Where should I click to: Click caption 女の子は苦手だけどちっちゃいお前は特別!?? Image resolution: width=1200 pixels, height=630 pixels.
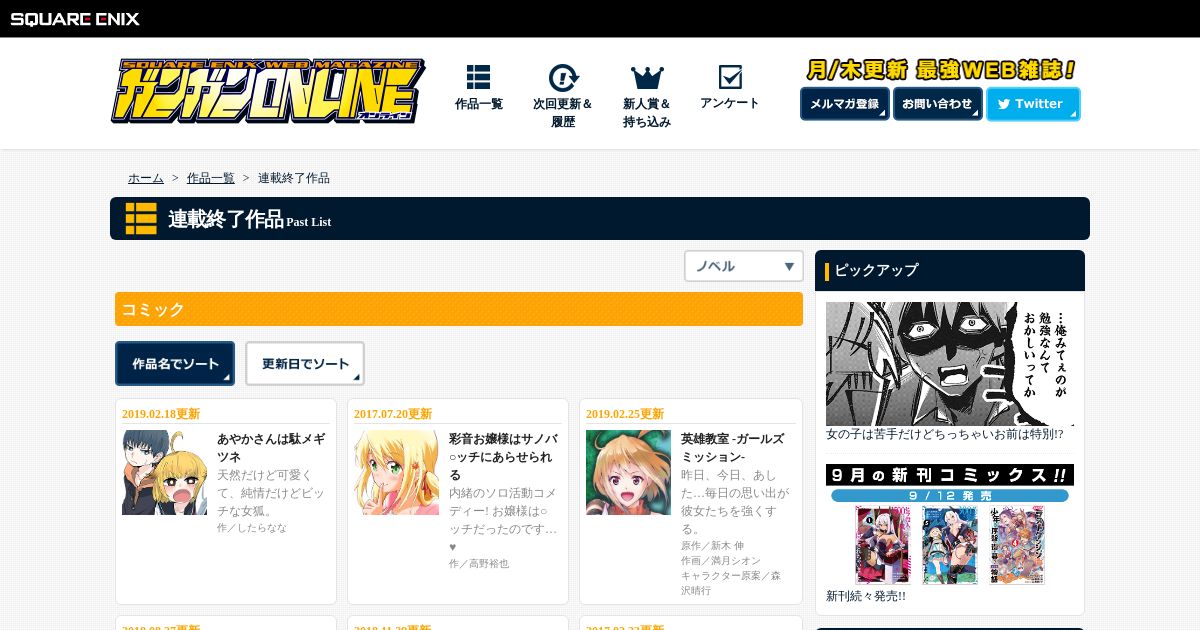944,434
